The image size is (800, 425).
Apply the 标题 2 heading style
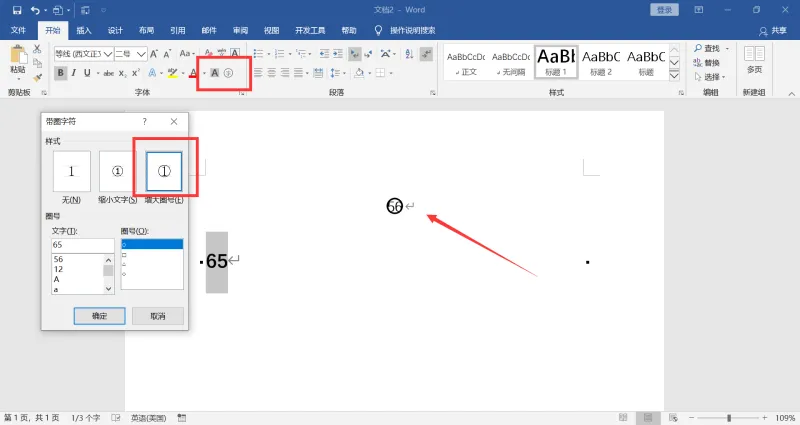click(601, 62)
